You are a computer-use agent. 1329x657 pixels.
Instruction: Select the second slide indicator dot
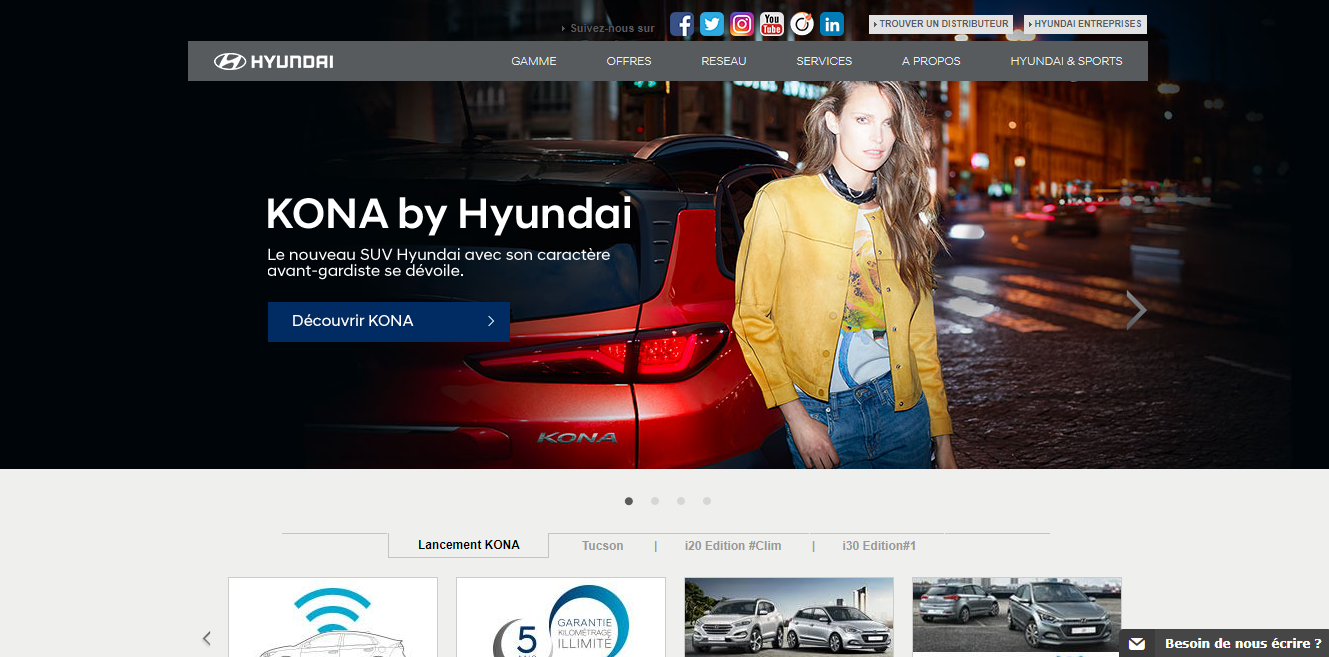point(655,501)
